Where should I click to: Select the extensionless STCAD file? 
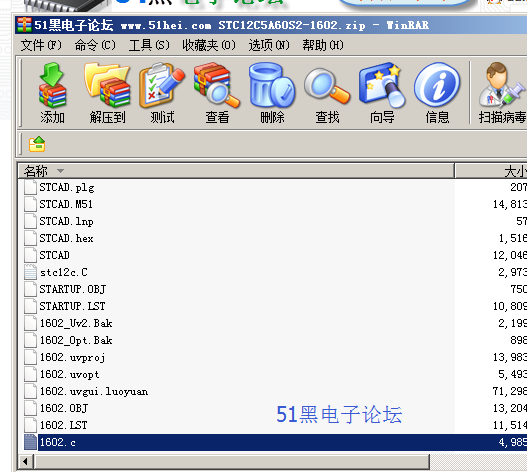pyautogui.click(x=54, y=255)
